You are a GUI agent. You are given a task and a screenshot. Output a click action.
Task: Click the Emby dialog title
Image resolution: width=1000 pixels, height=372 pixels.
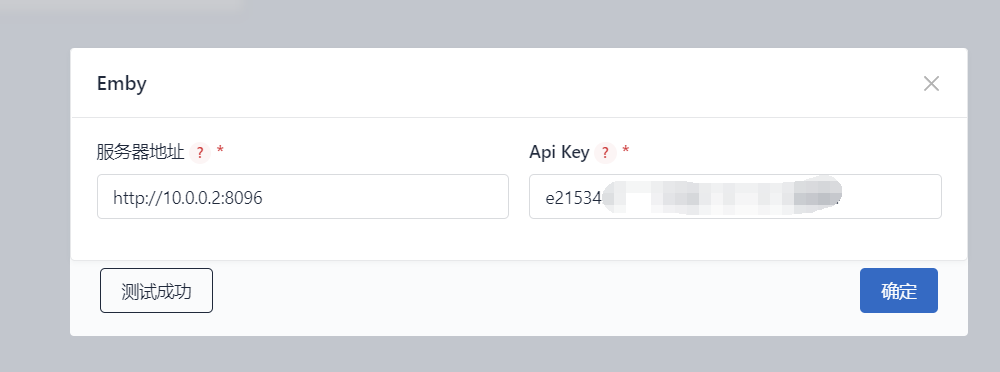point(122,84)
